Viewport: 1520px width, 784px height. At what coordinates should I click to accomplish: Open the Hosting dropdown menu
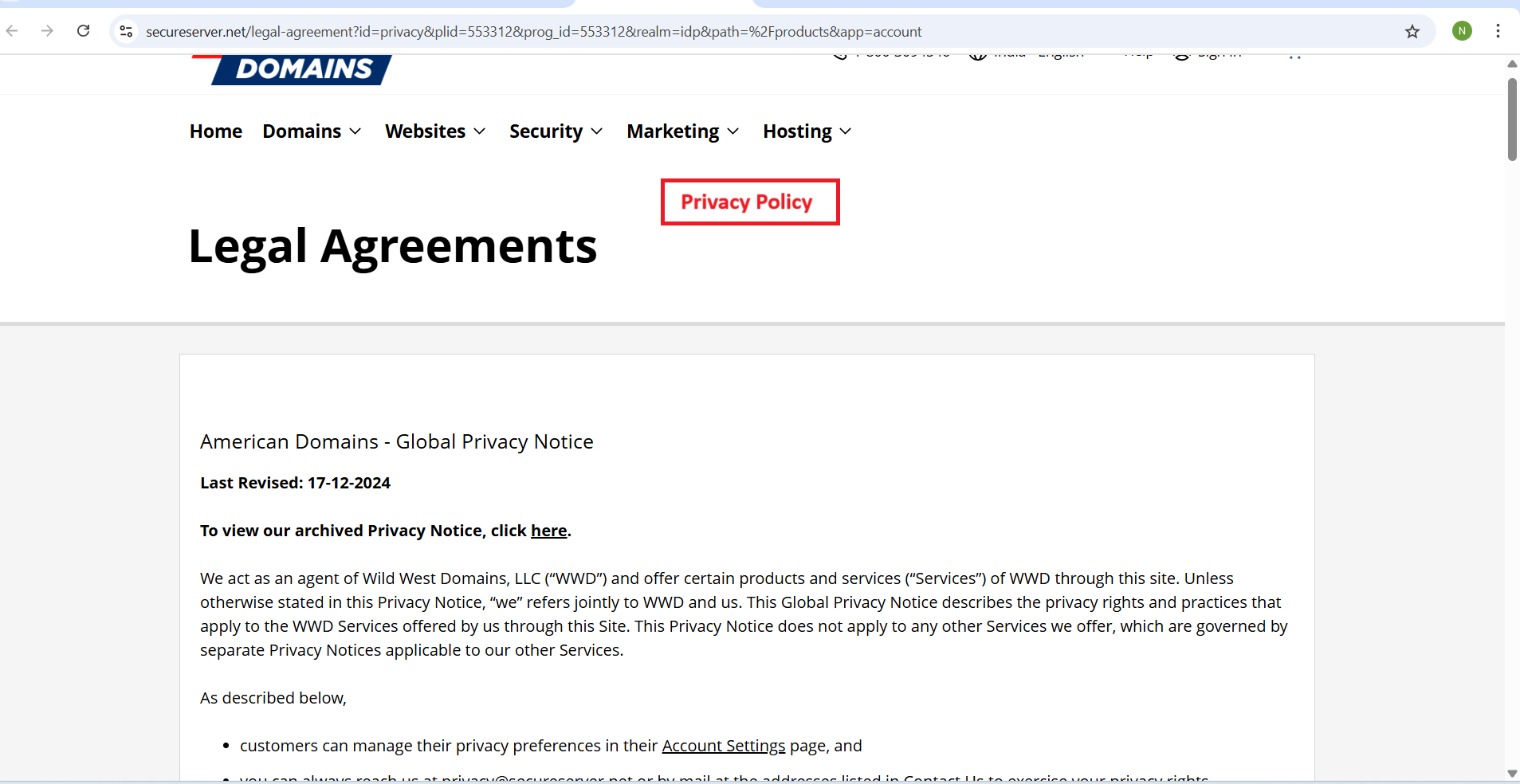pyautogui.click(x=807, y=131)
